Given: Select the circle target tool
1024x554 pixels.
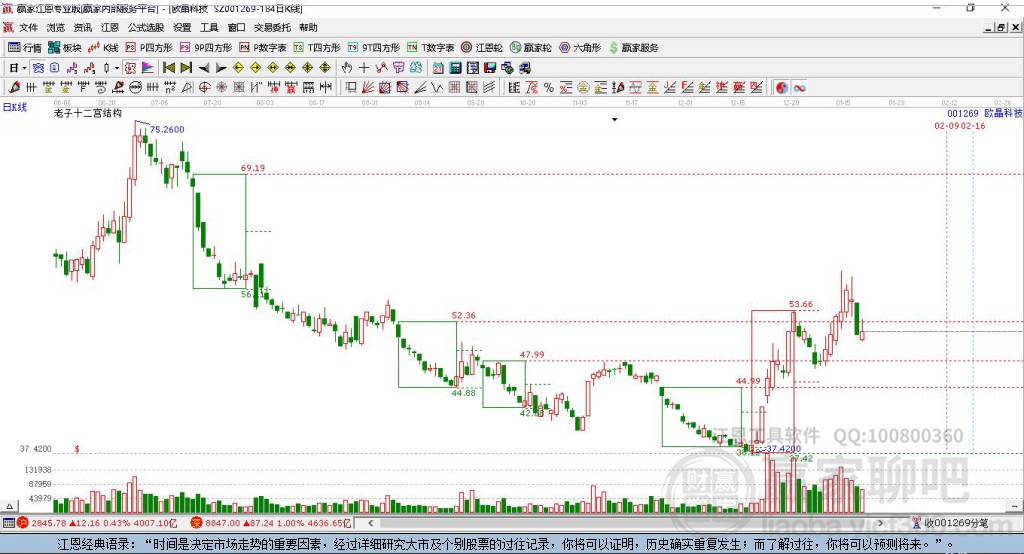Looking at the screenshot, I should point(204,88).
